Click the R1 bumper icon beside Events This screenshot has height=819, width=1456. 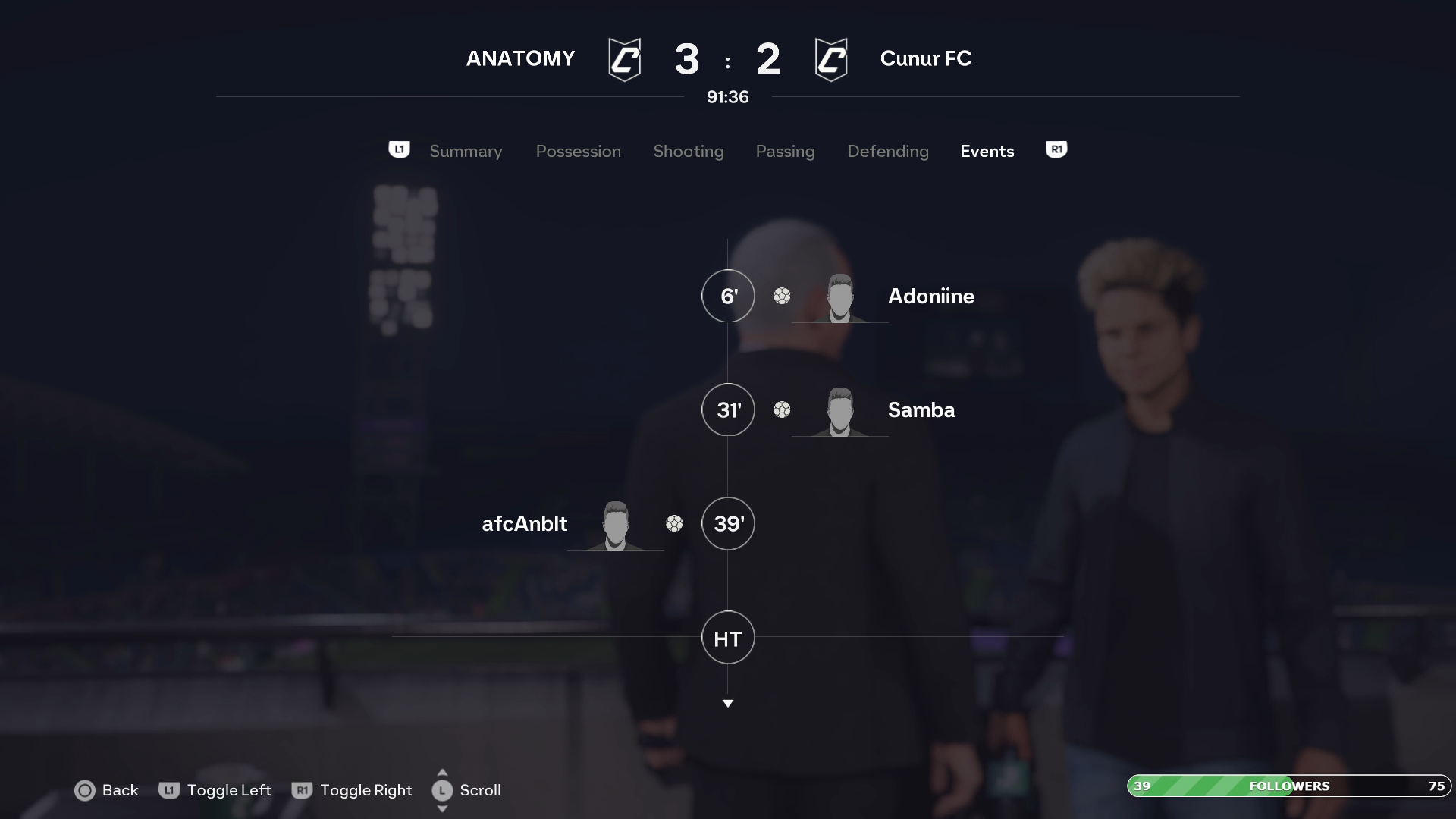[1056, 149]
